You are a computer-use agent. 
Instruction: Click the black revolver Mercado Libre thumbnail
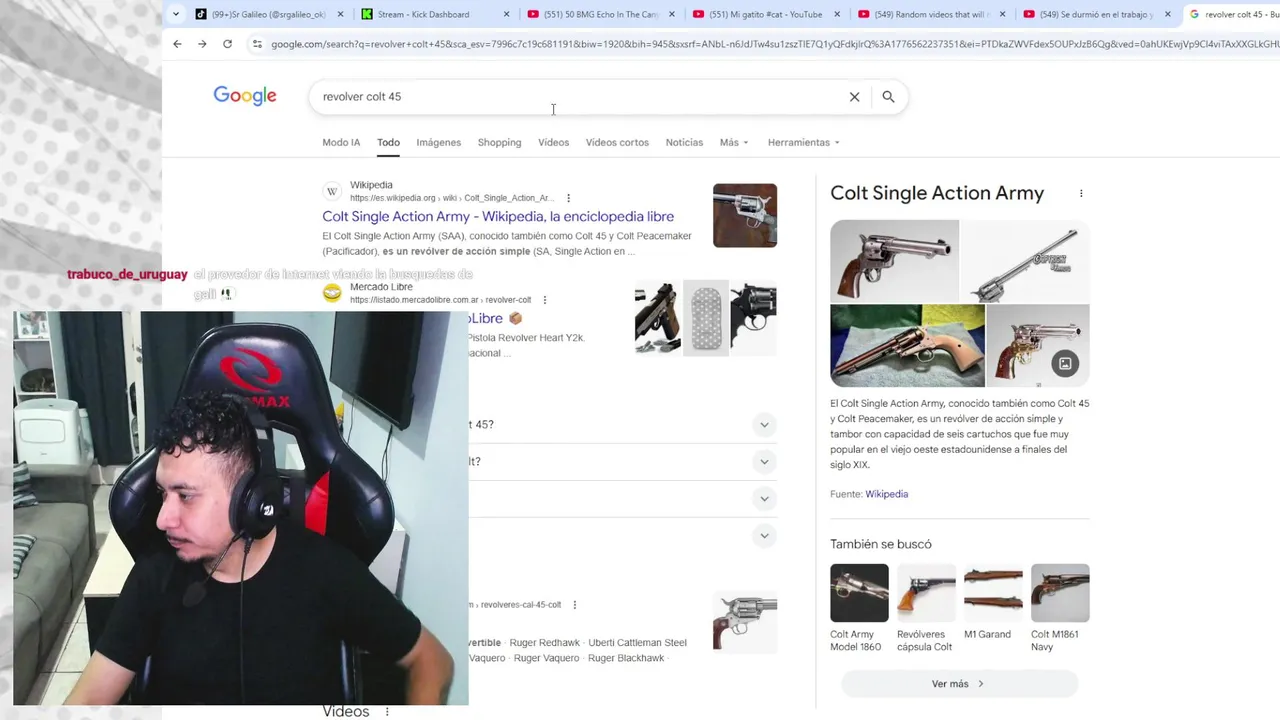753,318
